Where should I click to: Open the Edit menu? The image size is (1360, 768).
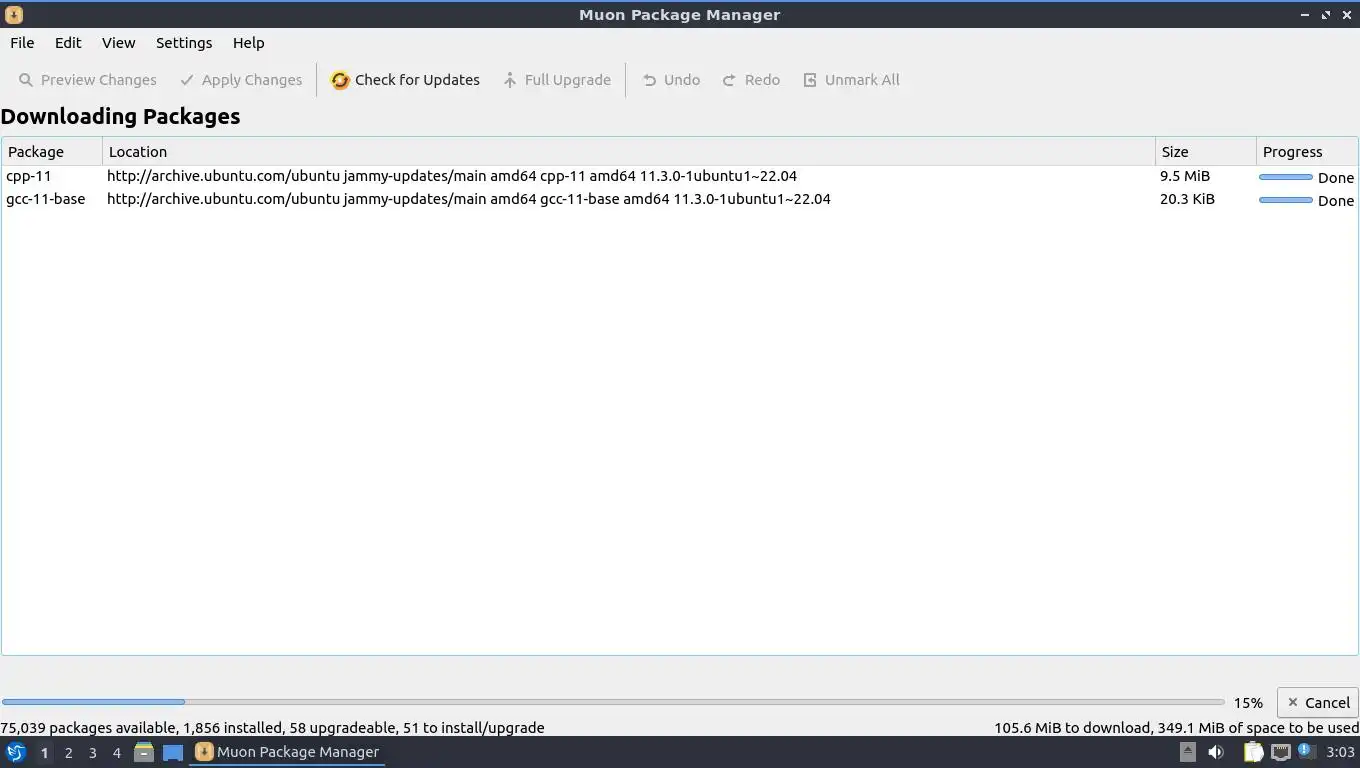(x=68, y=43)
